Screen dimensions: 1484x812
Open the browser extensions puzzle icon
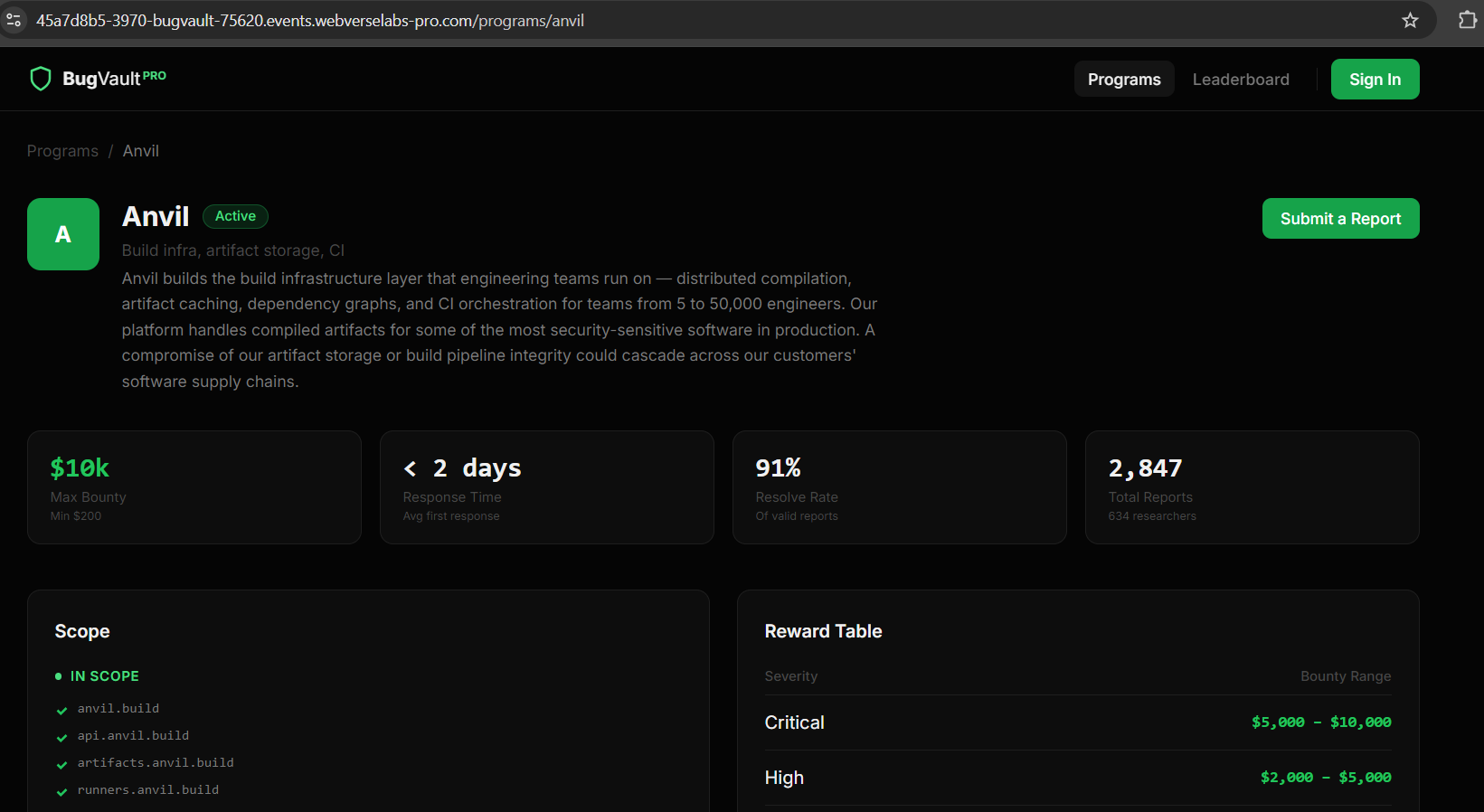point(1467,20)
